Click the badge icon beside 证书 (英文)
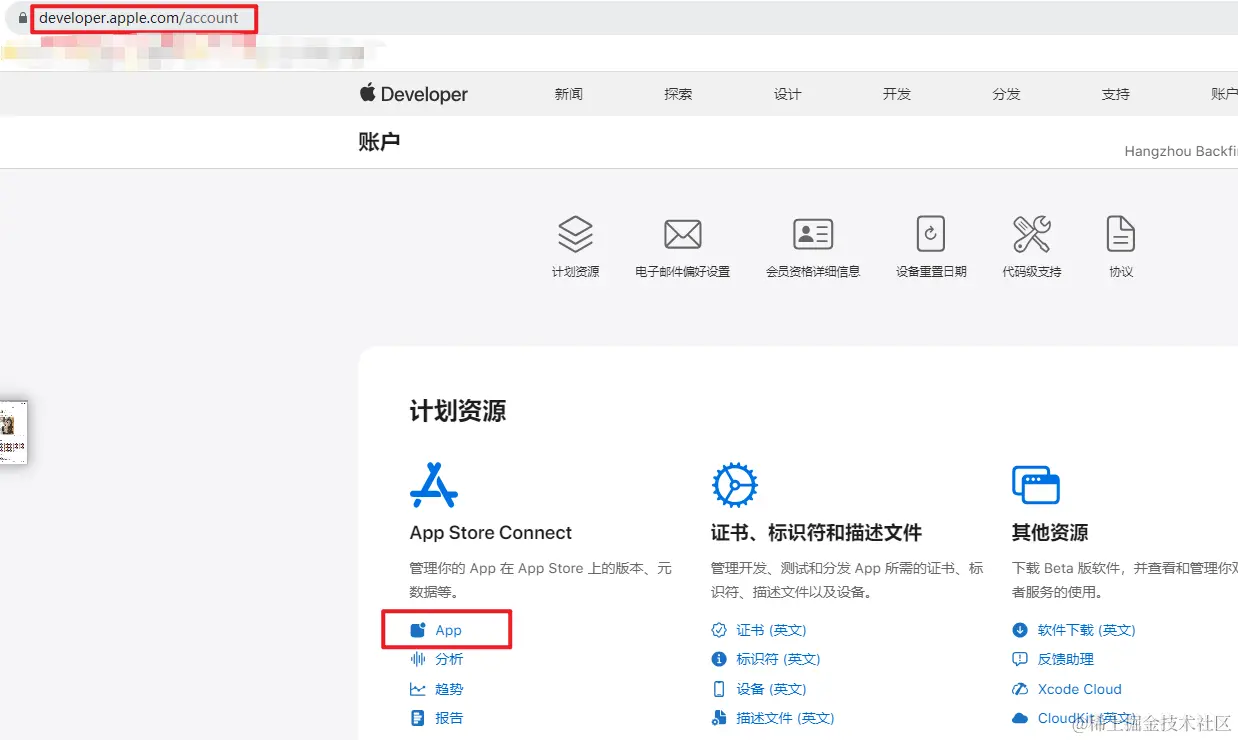Viewport: 1238px width, 740px height. click(719, 630)
